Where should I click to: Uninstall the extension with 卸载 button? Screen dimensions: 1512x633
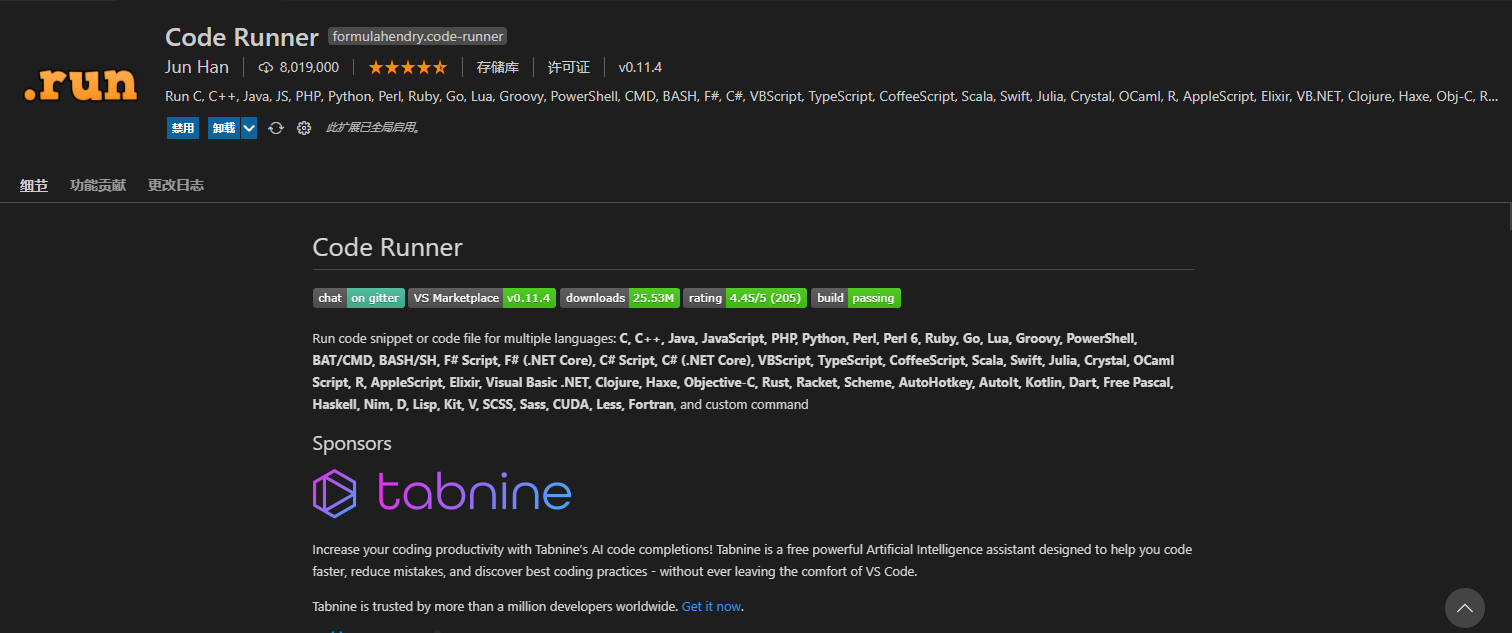tap(224, 128)
